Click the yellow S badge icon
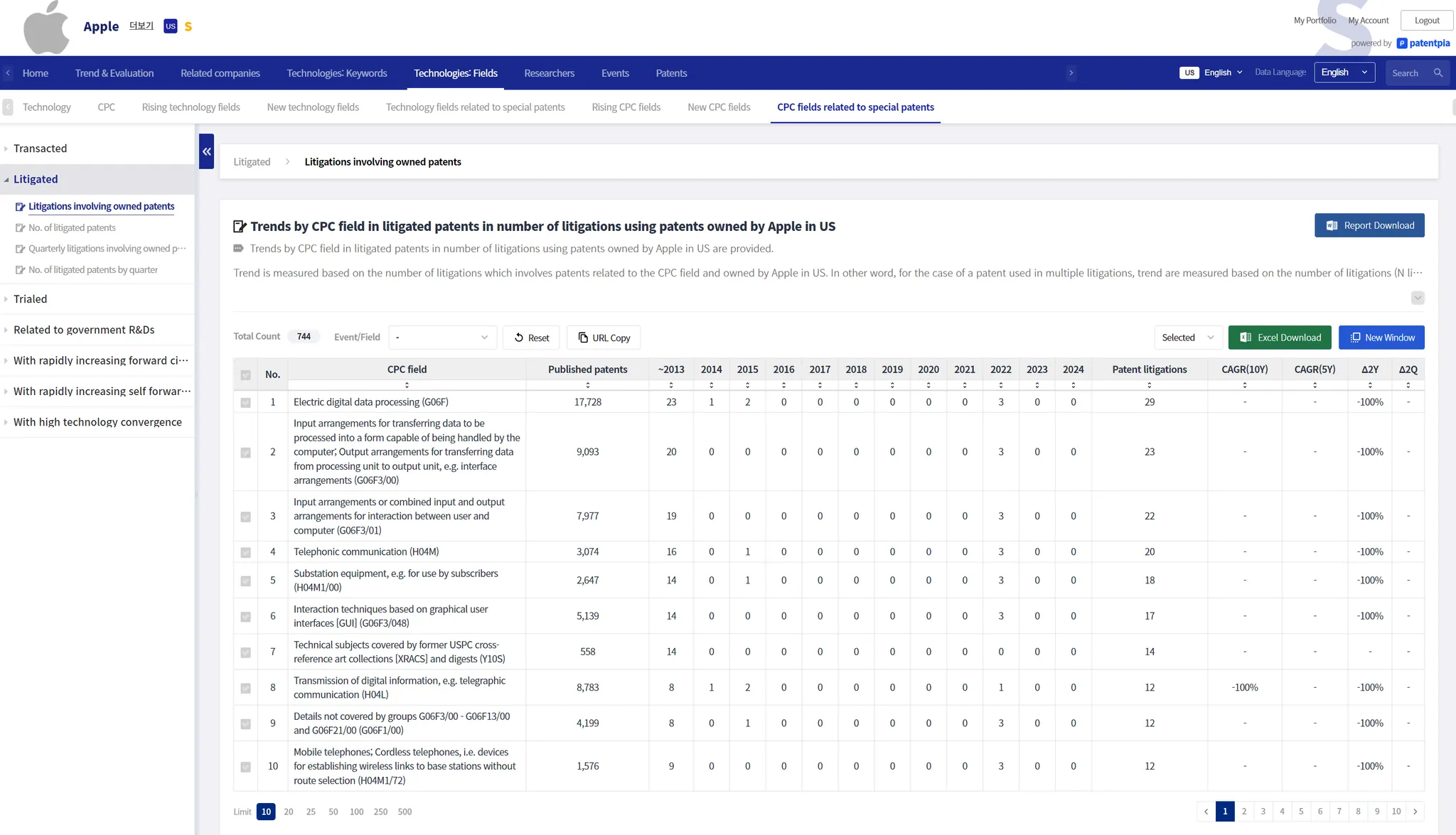 pos(188,27)
